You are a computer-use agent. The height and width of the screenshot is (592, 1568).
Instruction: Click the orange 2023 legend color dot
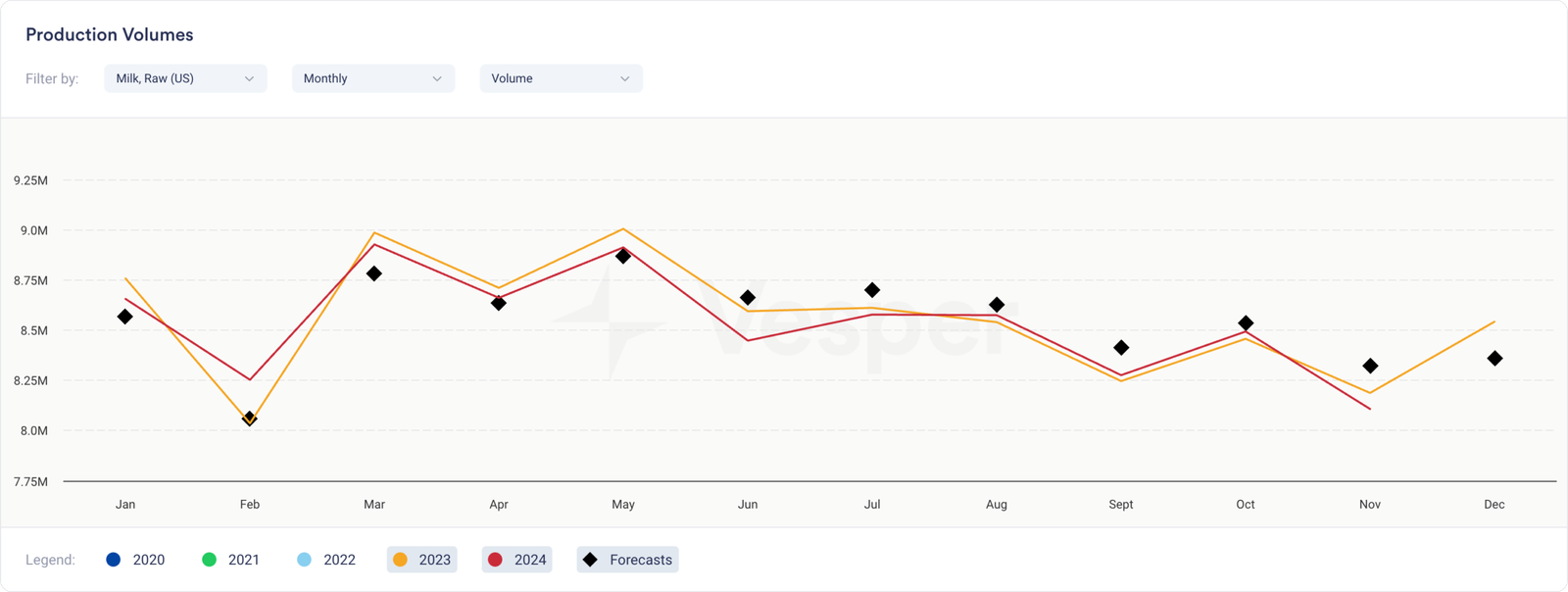400,560
